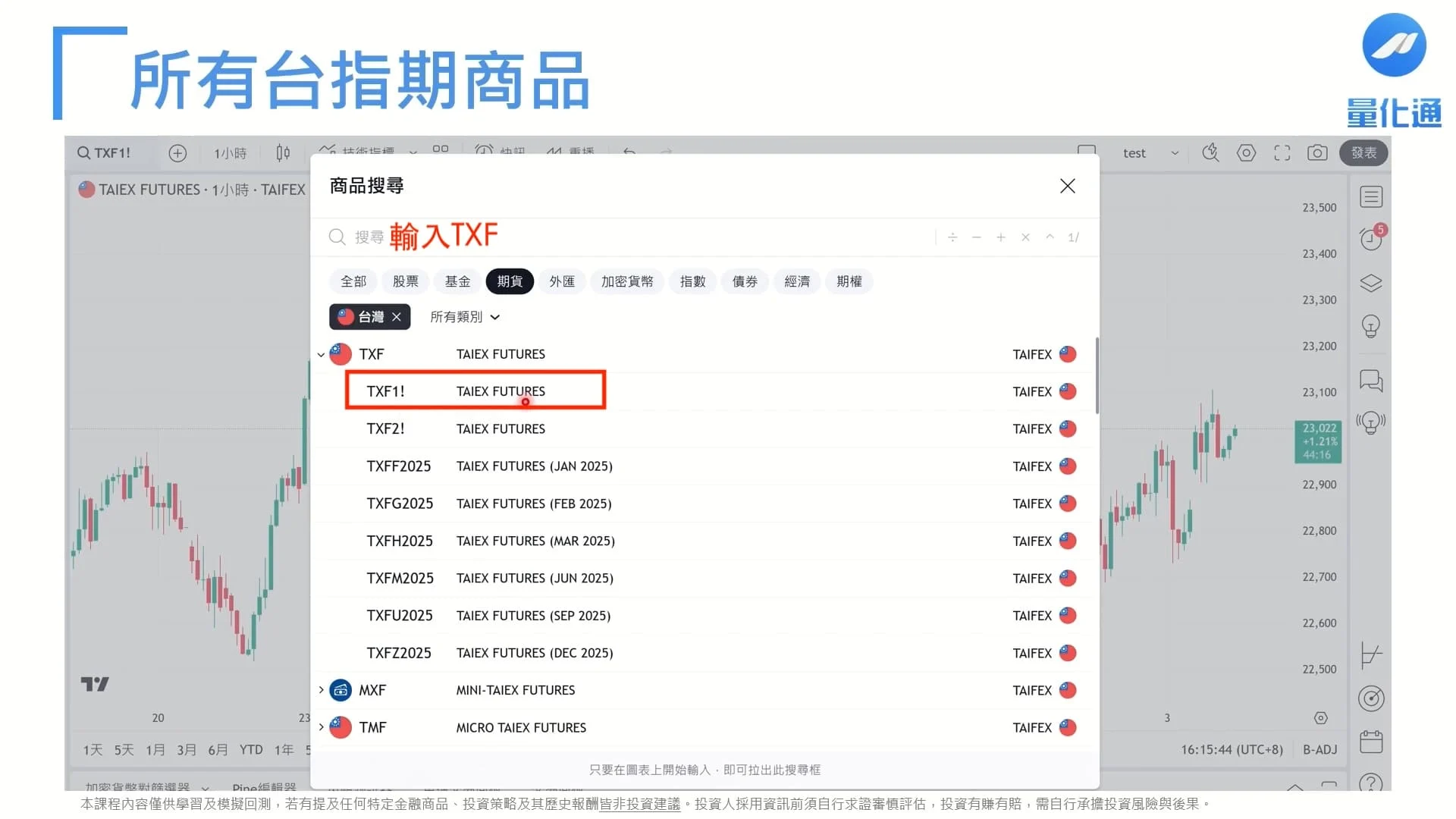The image size is (1456, 819).
Task: Close the 商品搜尋 dialog
Action: point(1068,186)
